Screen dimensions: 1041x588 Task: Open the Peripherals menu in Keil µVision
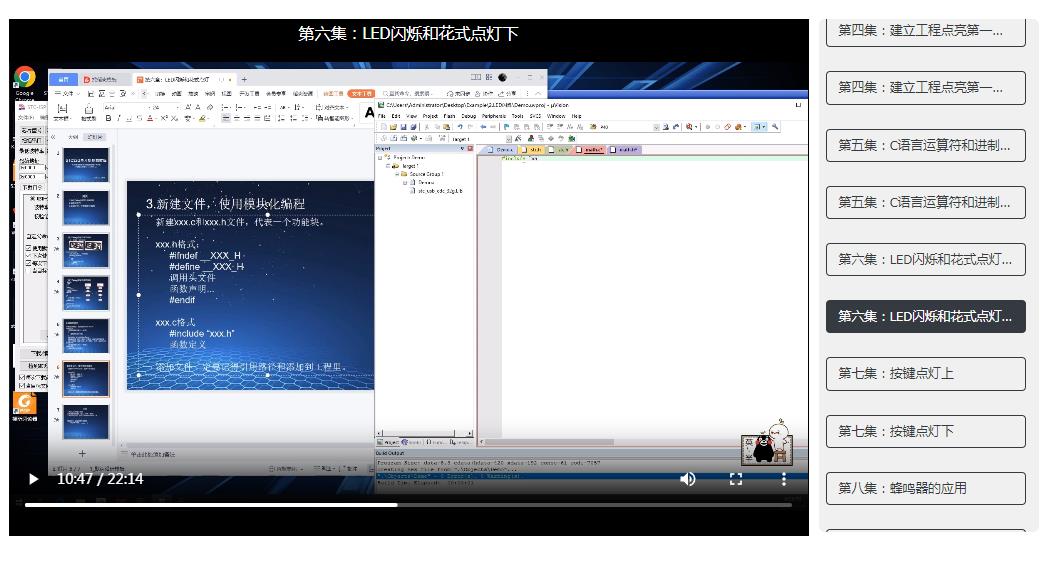[x=494, y=116]
